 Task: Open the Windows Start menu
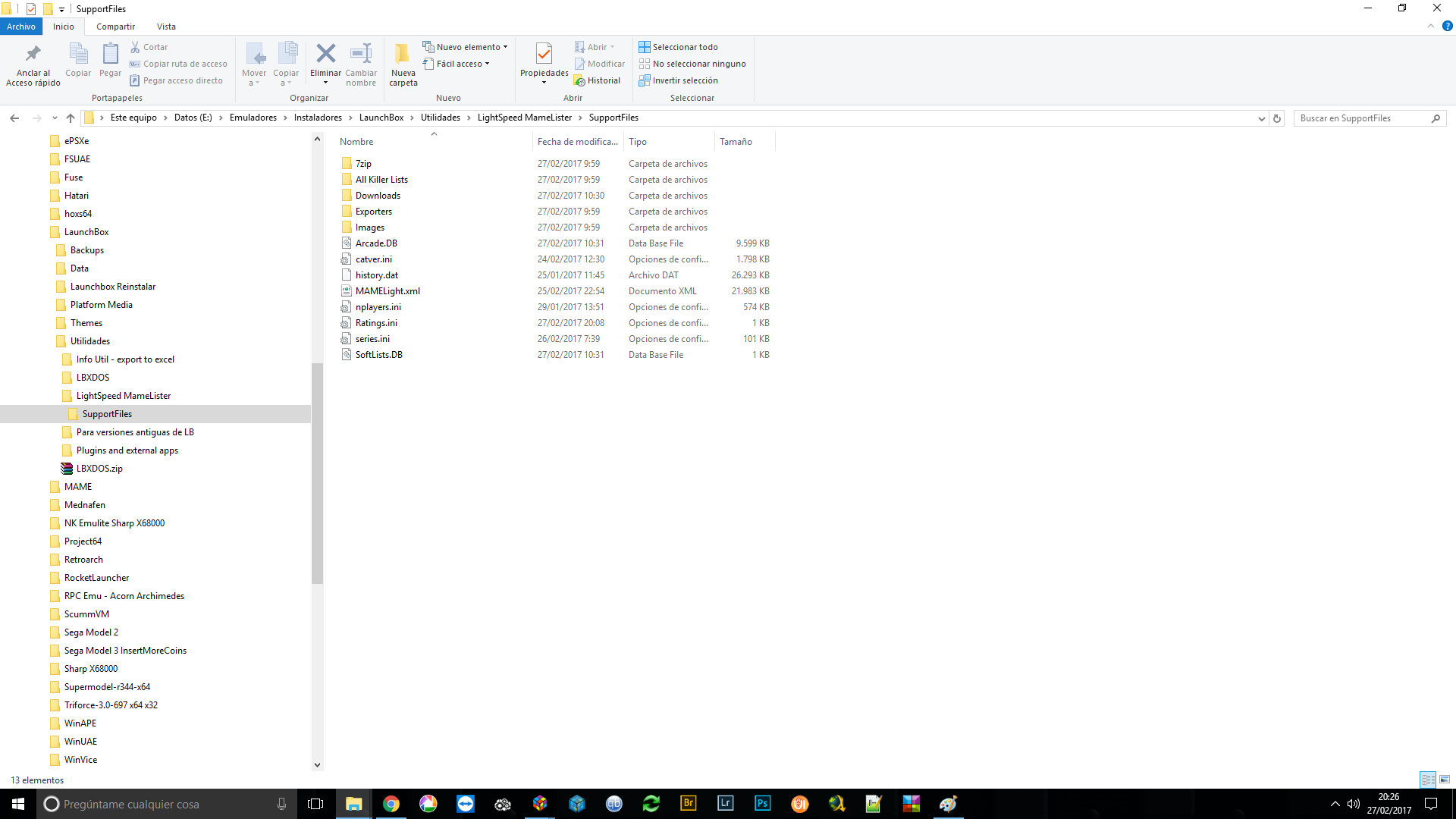click(18, 804)
